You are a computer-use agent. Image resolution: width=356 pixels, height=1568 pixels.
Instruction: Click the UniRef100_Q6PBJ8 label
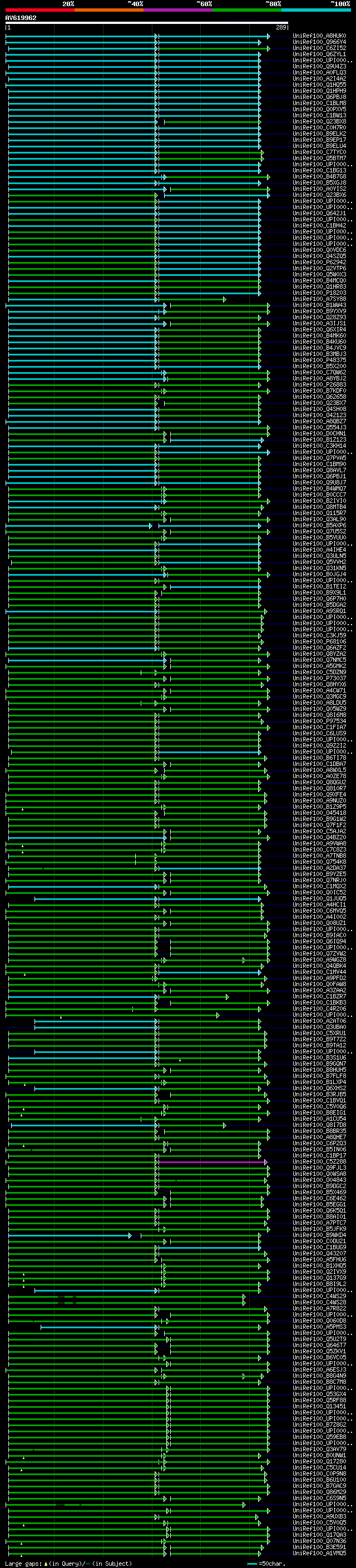(x=319, y=97)
